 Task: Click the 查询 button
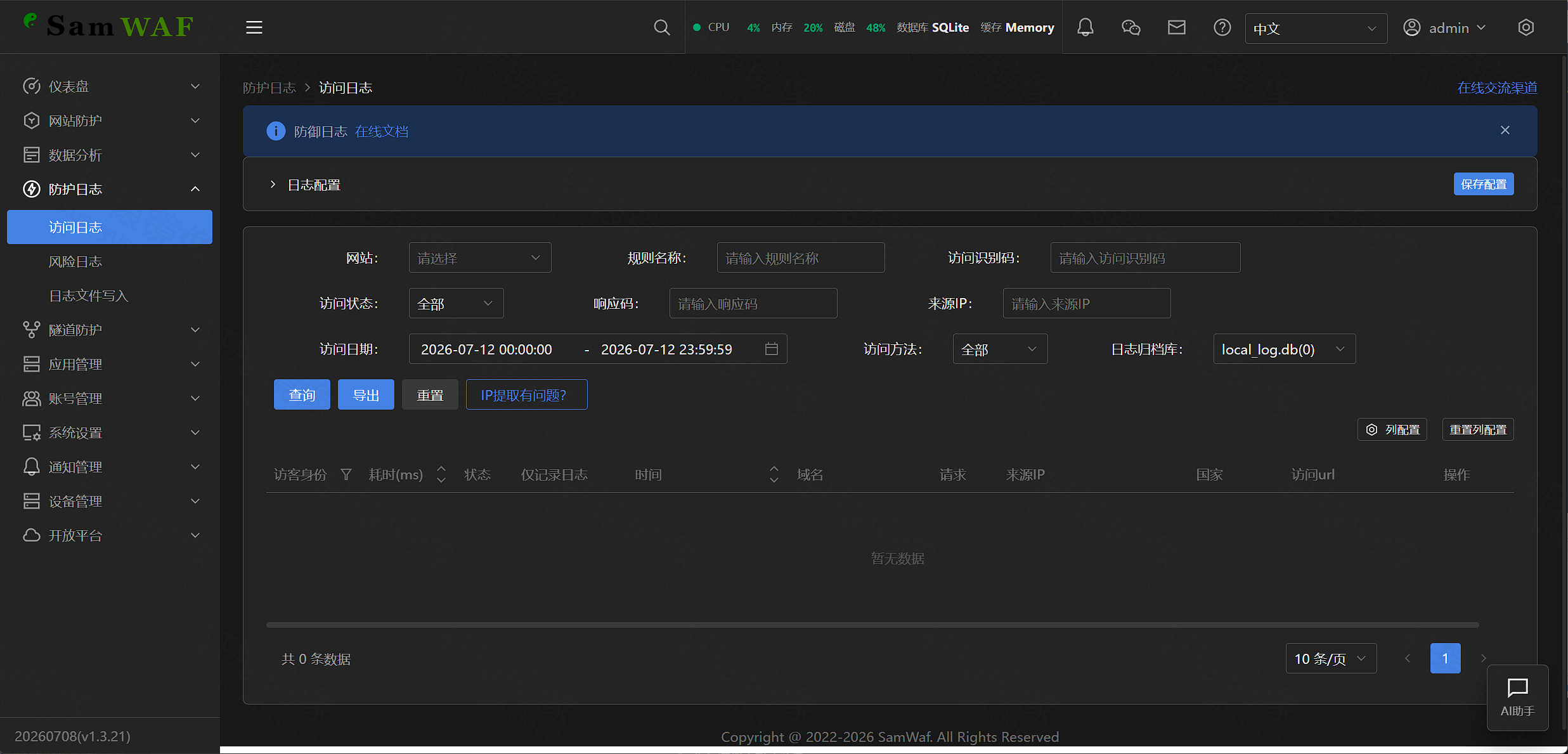coord(302,394)
